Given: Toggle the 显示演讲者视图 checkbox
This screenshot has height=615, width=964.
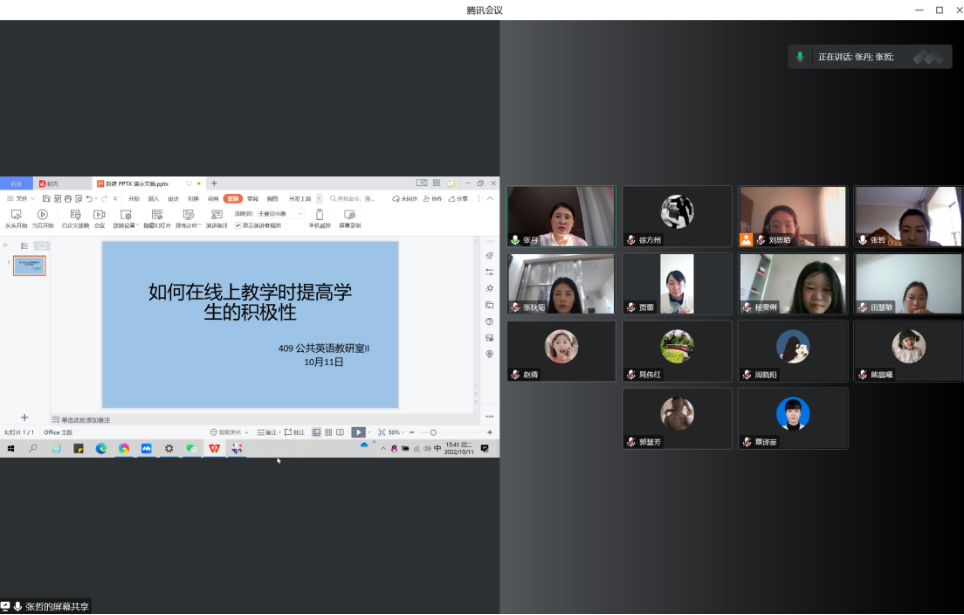Looking at the screenshot, I should pos(238,225).
